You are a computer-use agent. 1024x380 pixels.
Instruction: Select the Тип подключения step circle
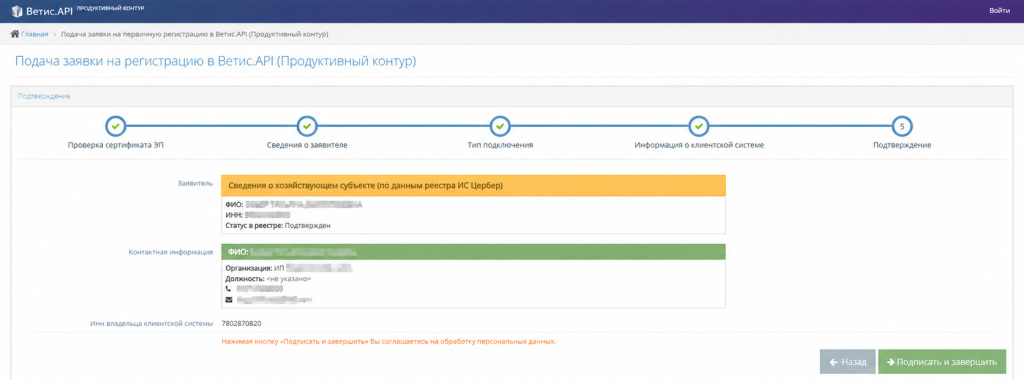(500, 125)
